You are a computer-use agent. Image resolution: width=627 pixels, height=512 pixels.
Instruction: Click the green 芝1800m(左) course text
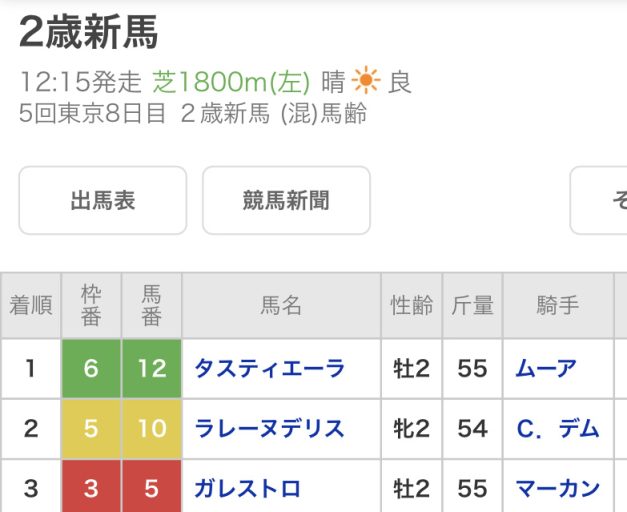tap(231, 82)
